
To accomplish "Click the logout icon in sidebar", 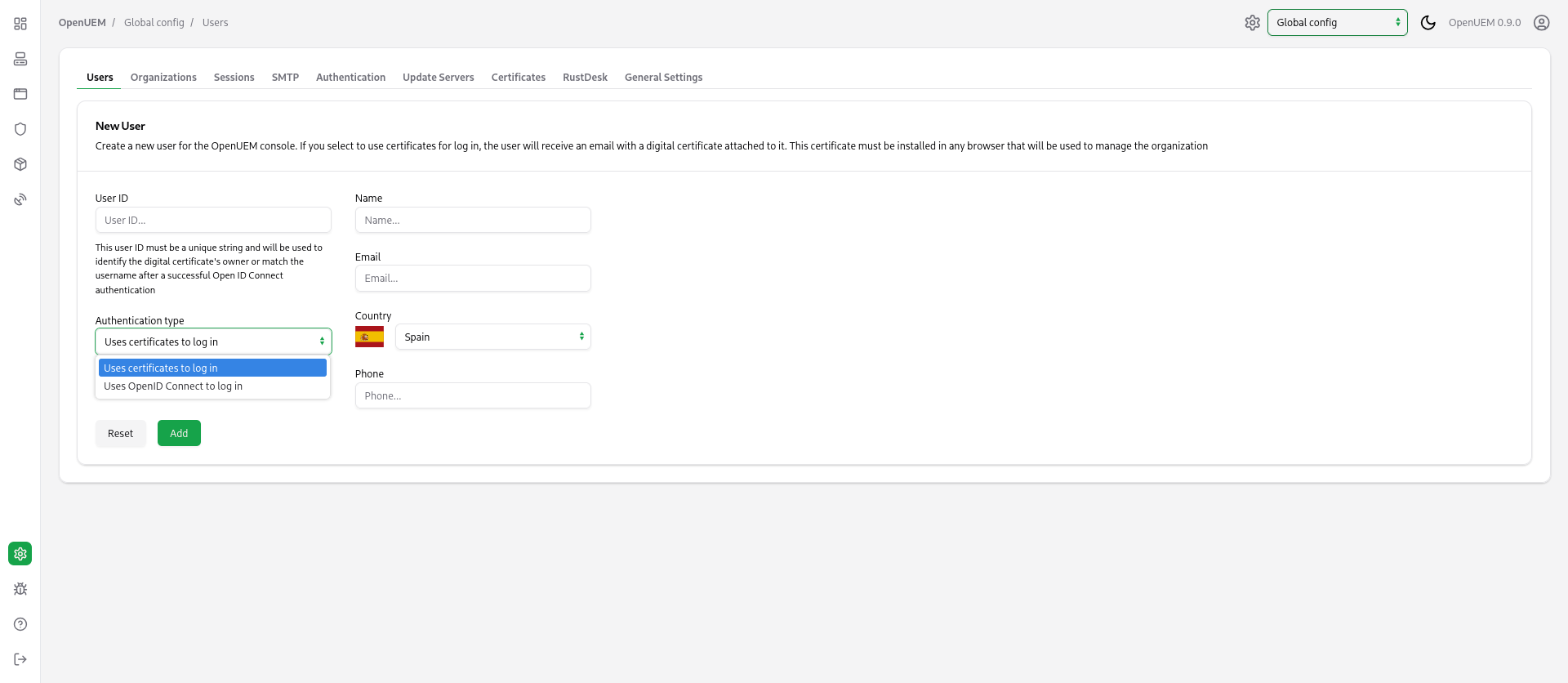I will pyautogui.click(x=20, y=659).
